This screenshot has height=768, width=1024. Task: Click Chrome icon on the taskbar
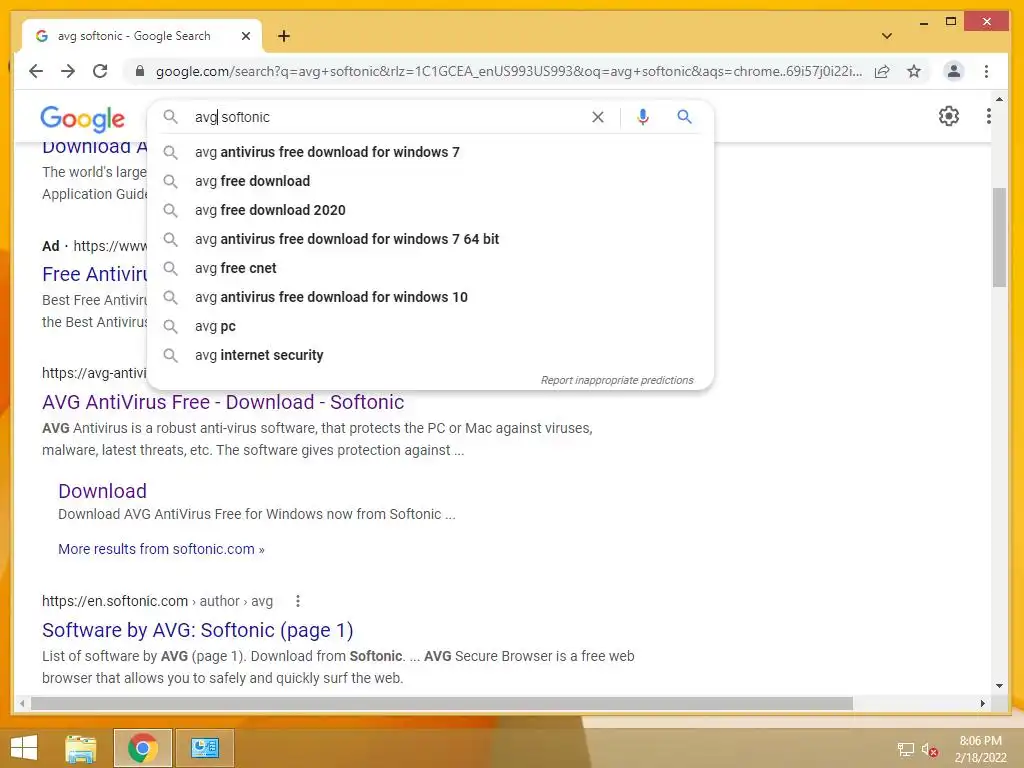tap(142, 748)
